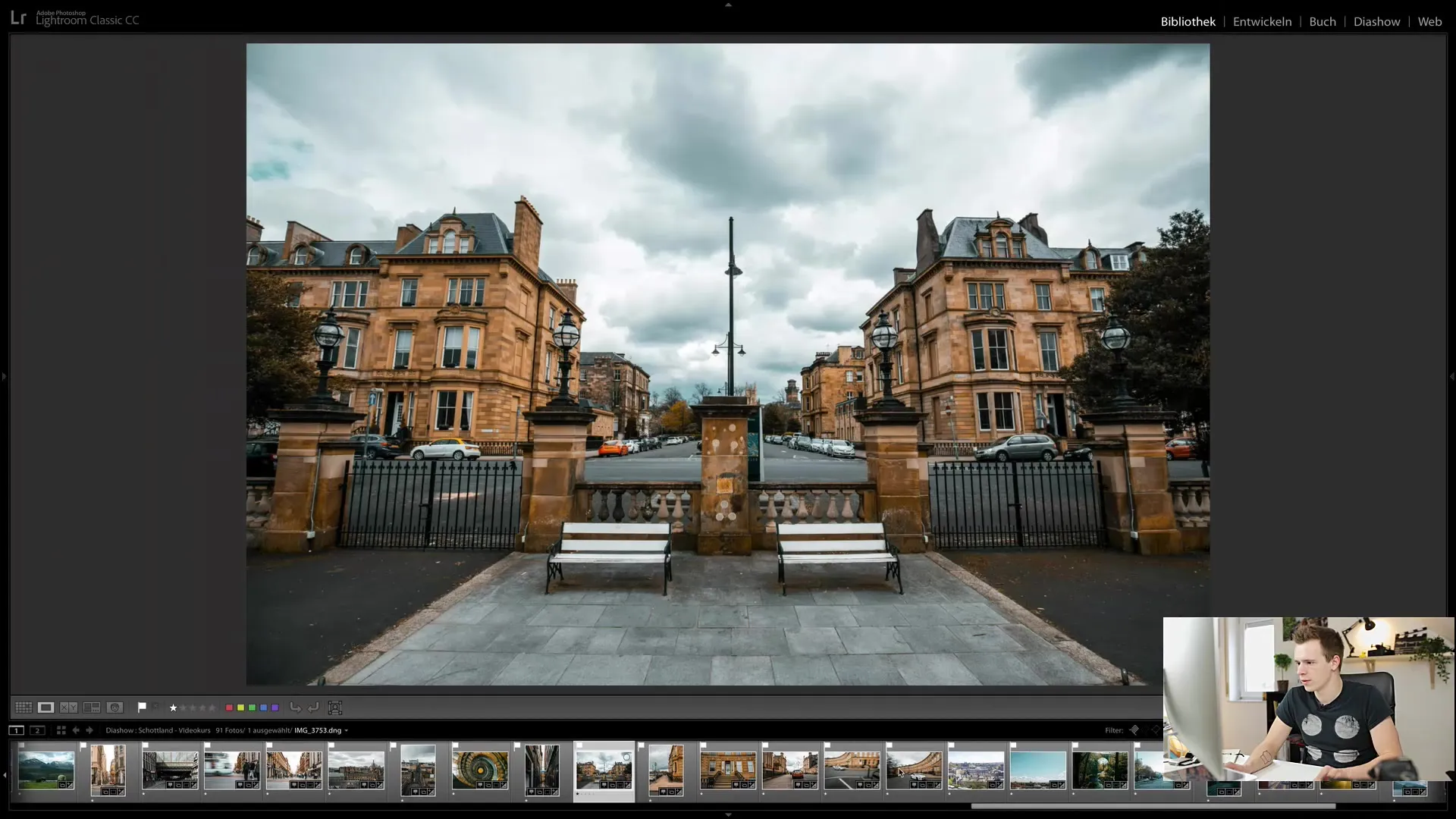Screen dimensions: 1456x819
Task: Switch to the Bibliothek module
Action: point(1188,21)
